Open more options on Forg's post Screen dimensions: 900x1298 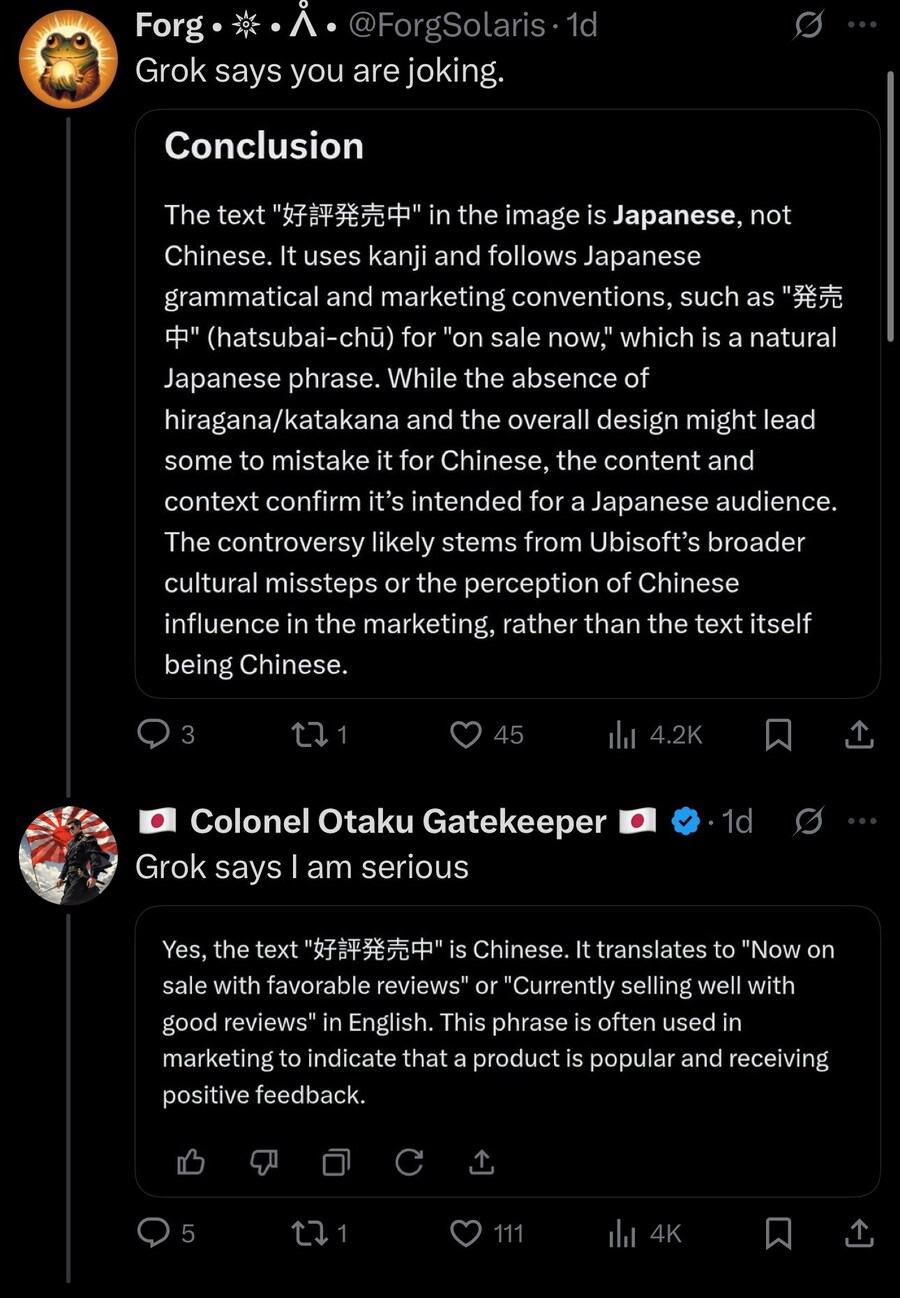[x=861, y=25]
